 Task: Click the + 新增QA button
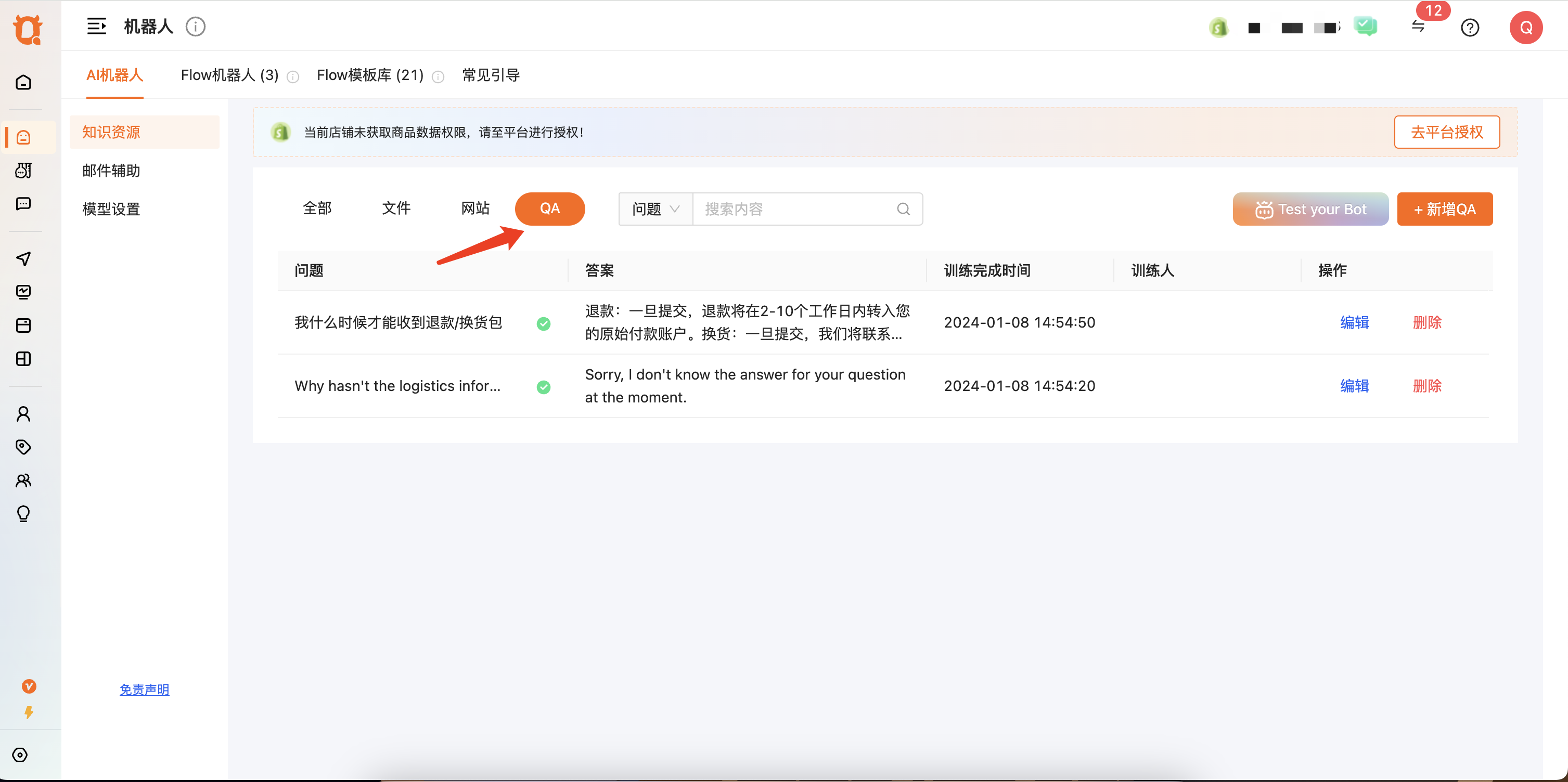click(1444, 210)
